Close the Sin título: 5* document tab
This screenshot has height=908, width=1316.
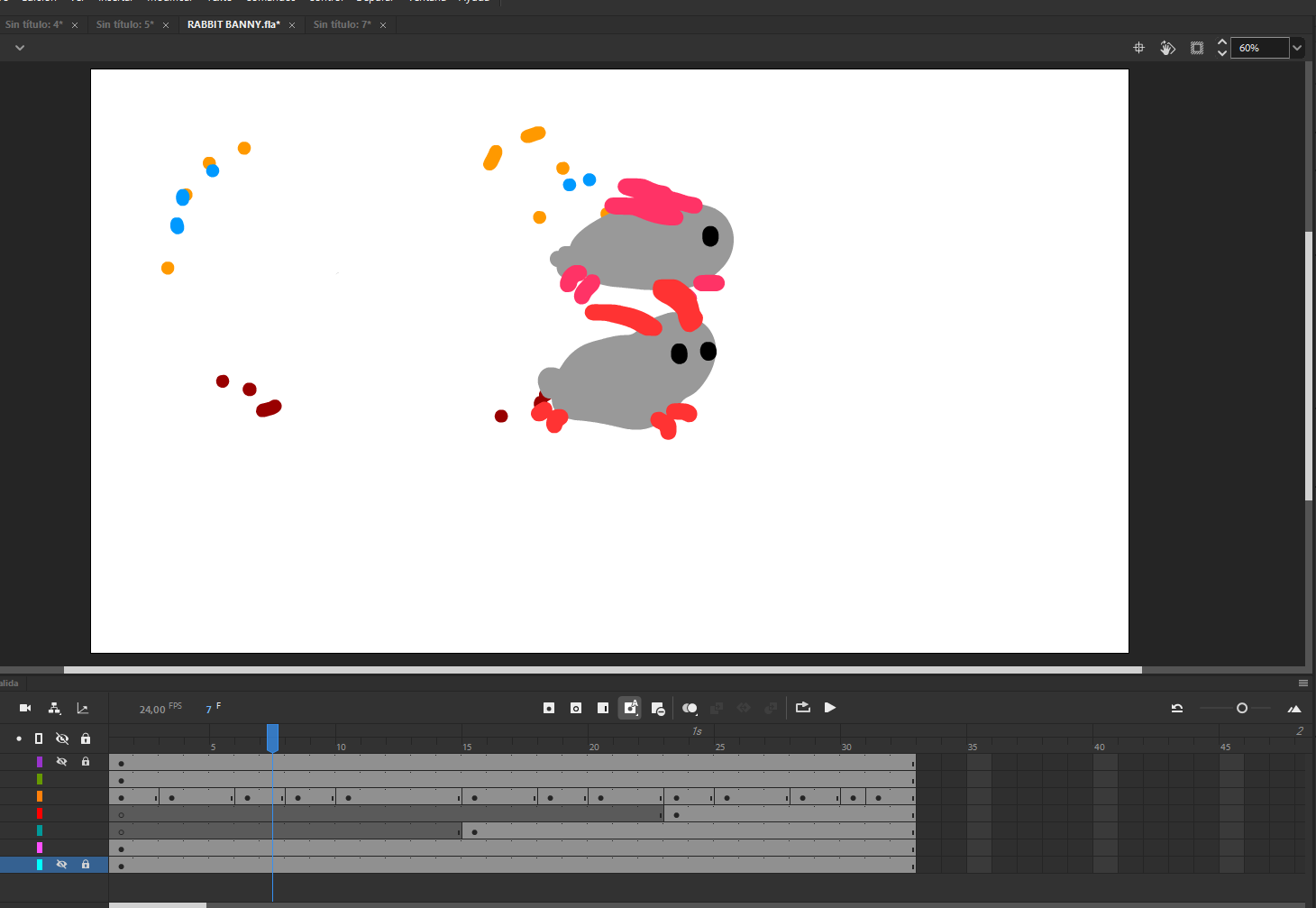click(x=166, y=25)
